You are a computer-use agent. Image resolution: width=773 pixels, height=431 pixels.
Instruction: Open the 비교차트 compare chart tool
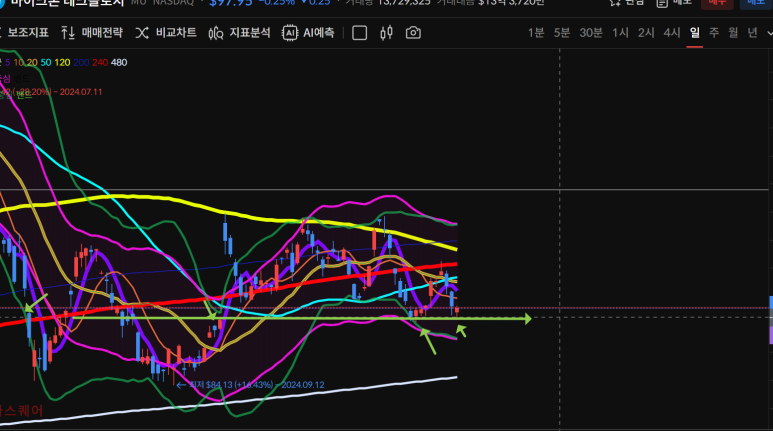click(166, 33)
